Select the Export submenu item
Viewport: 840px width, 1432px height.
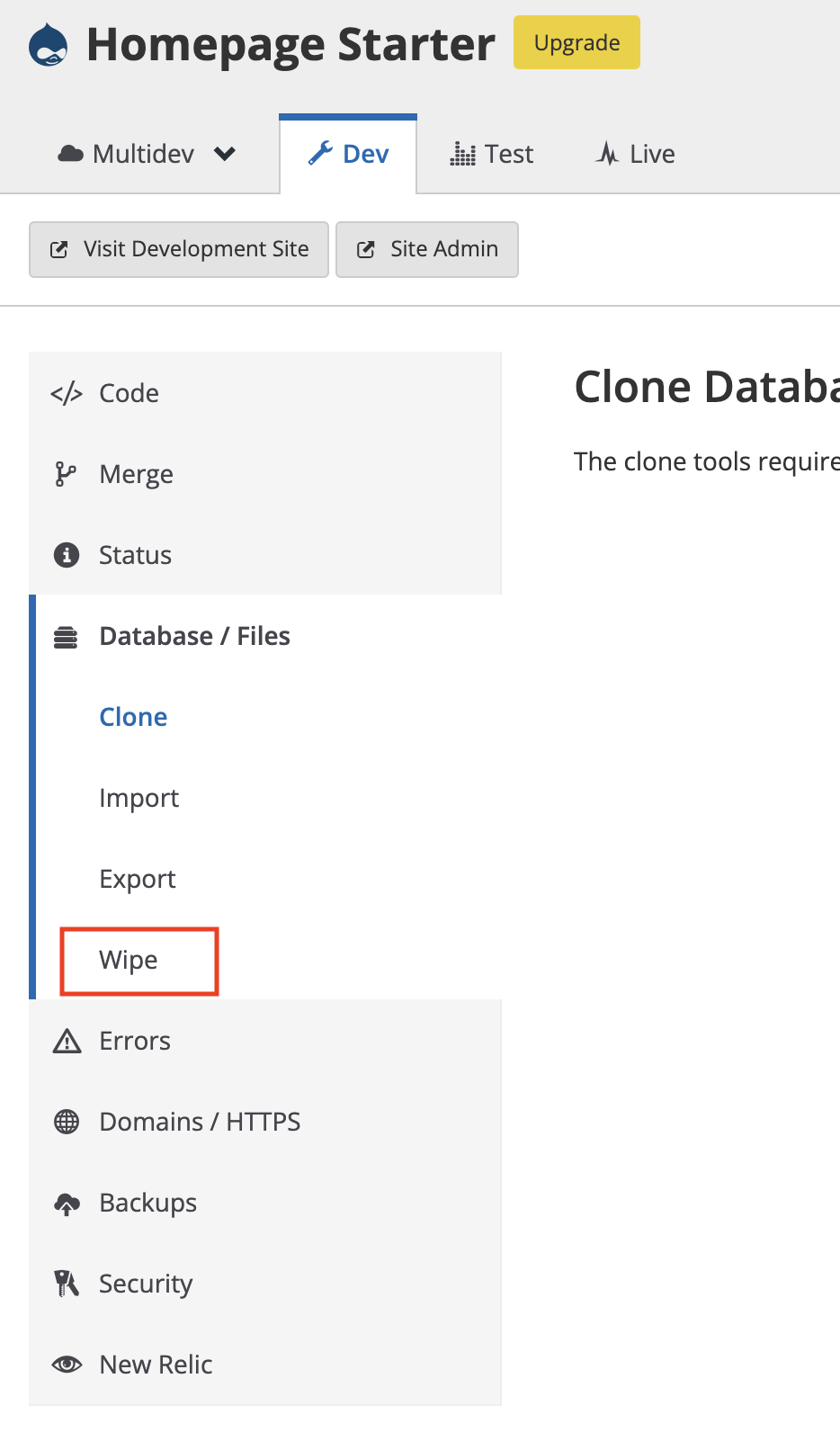(x=138, y=880)
